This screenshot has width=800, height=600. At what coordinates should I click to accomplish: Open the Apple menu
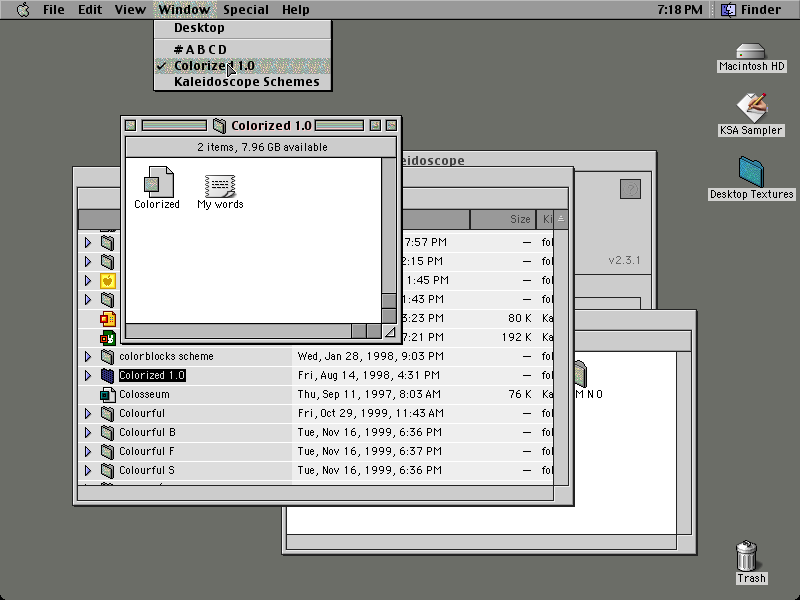click(x=23, y=10)
